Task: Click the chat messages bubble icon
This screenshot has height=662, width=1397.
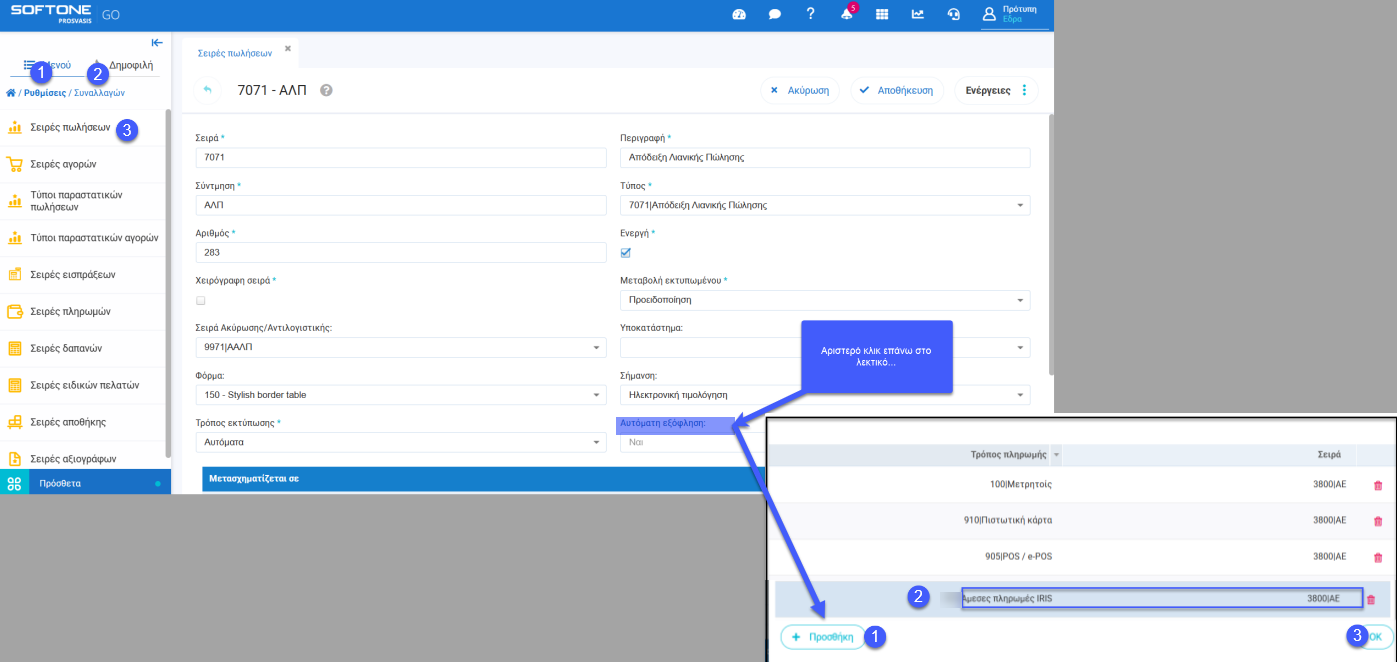Action: pyautogui.click(x=774, y=15)
